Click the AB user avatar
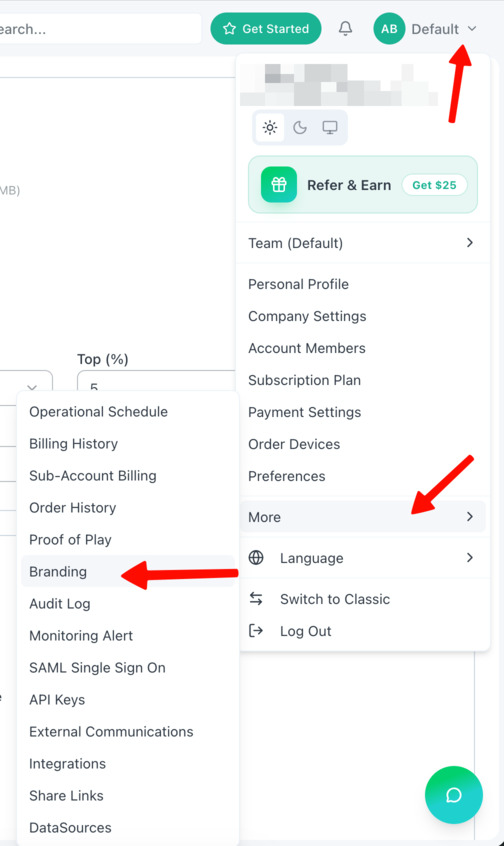 tap(389, 29)
